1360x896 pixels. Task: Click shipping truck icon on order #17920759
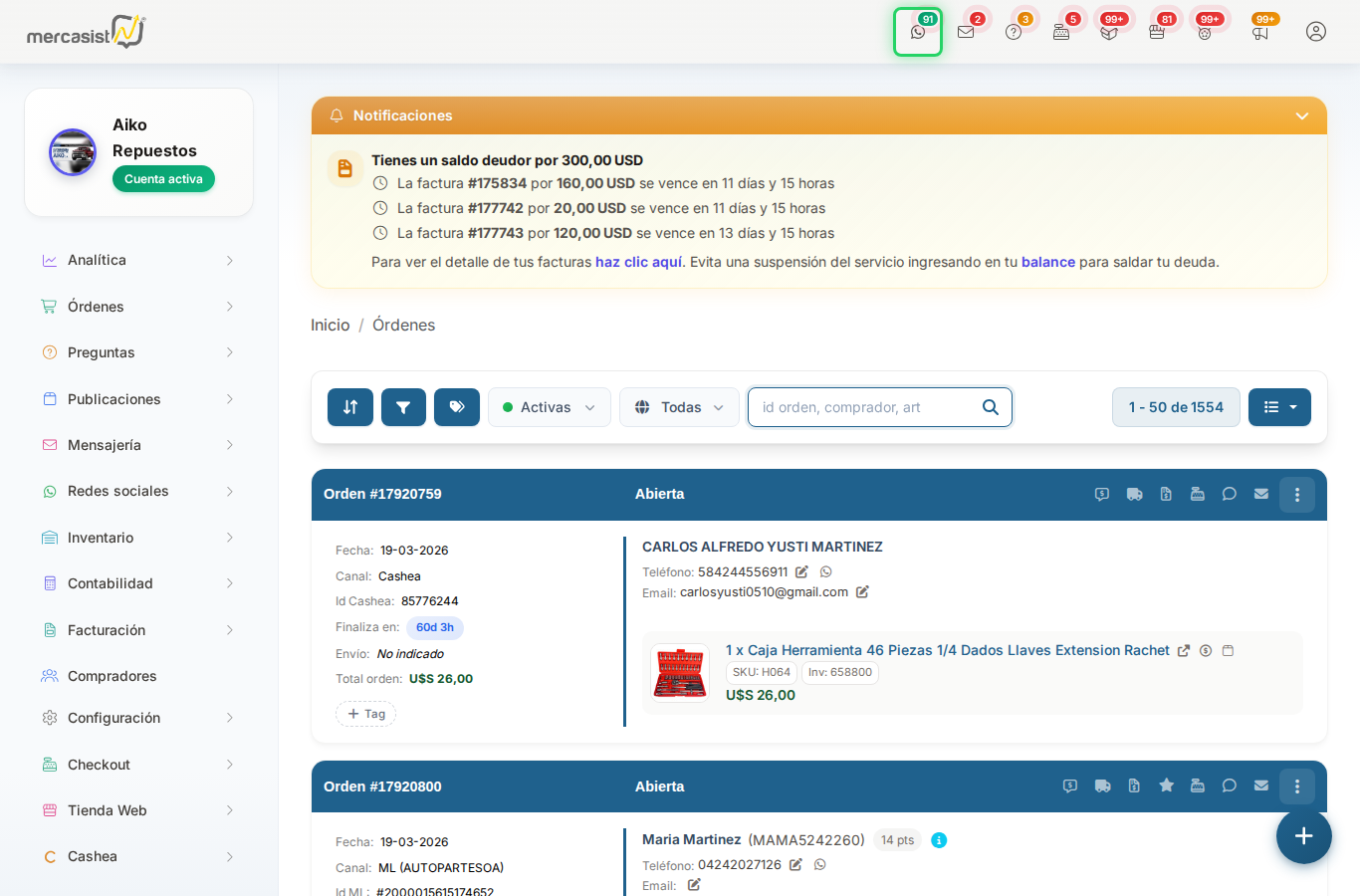(1134, 494)
